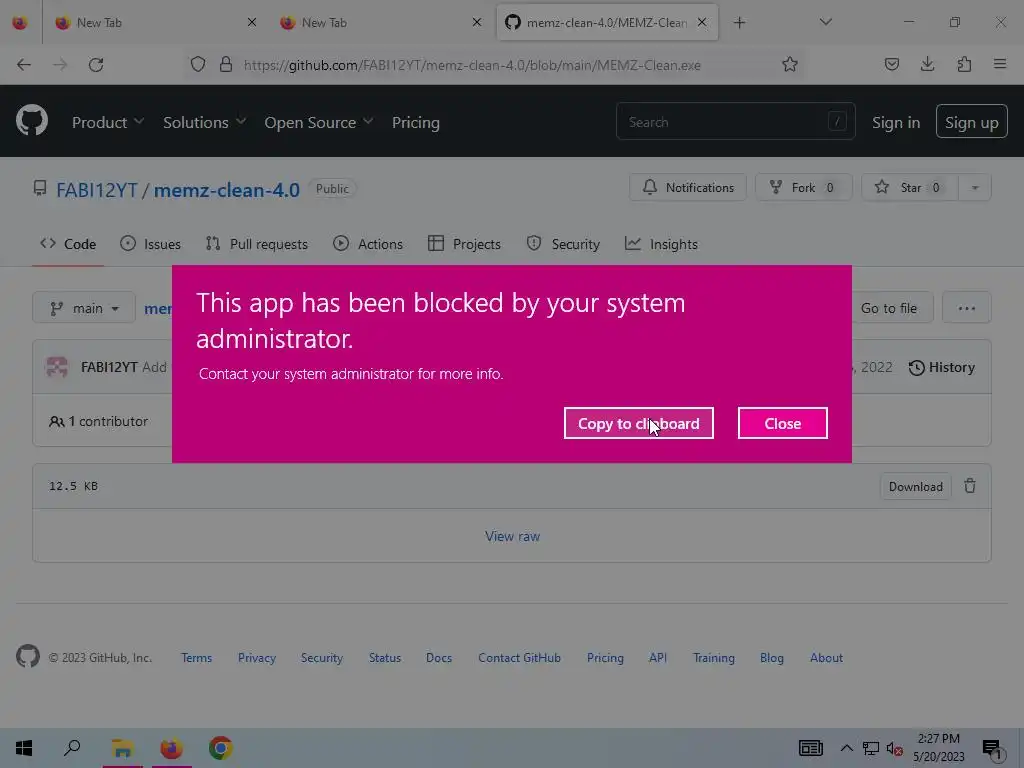This screenshot has height=768, width=1024.
Task: Open the Windows Start menu
Action: 24,748
